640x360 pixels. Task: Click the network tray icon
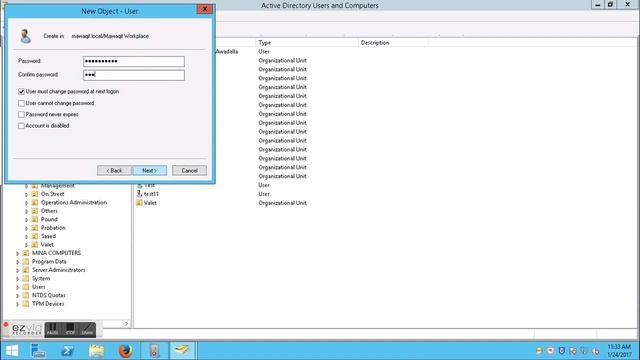pos(584,351)
